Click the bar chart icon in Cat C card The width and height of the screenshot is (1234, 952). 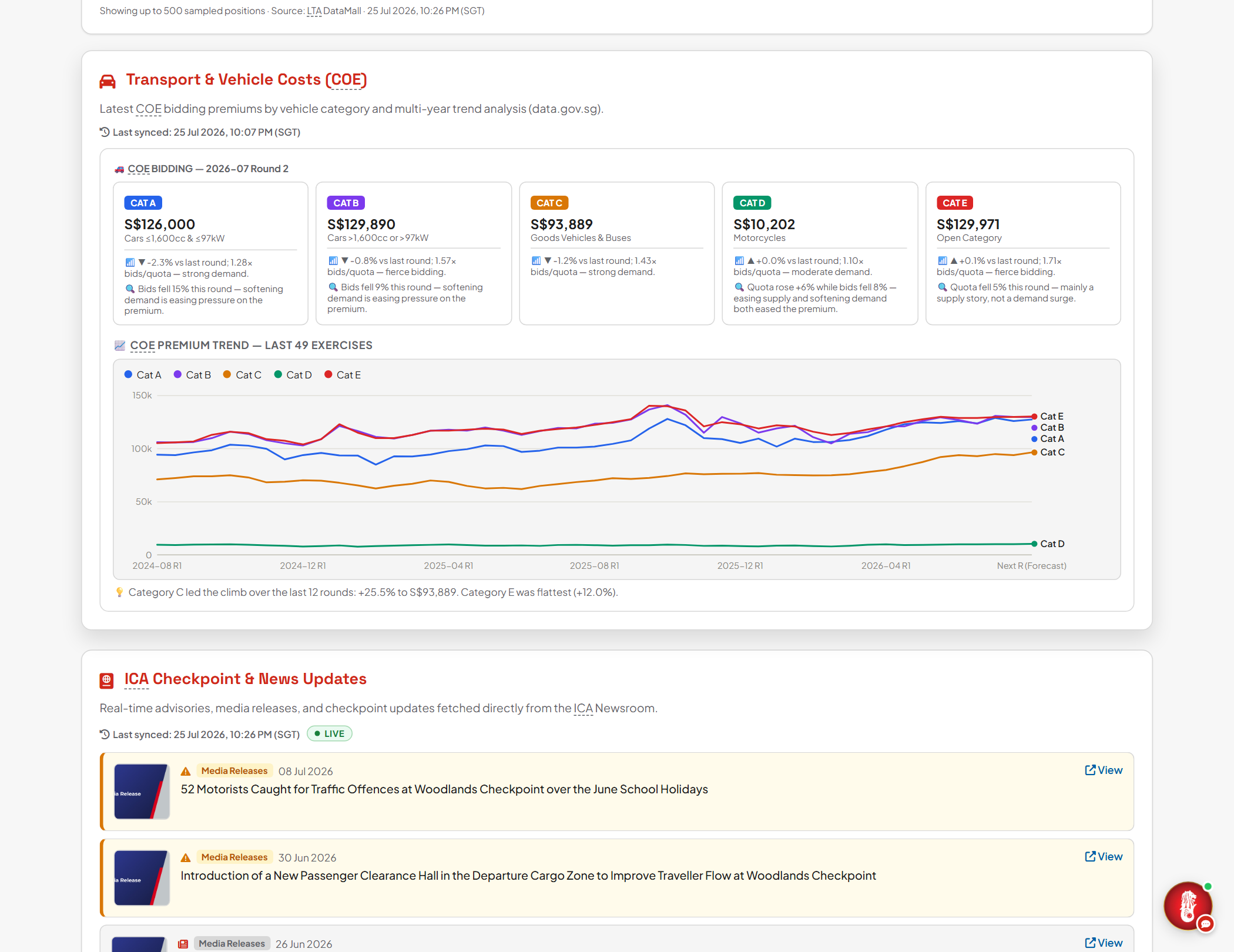click(x=536, y=261)
